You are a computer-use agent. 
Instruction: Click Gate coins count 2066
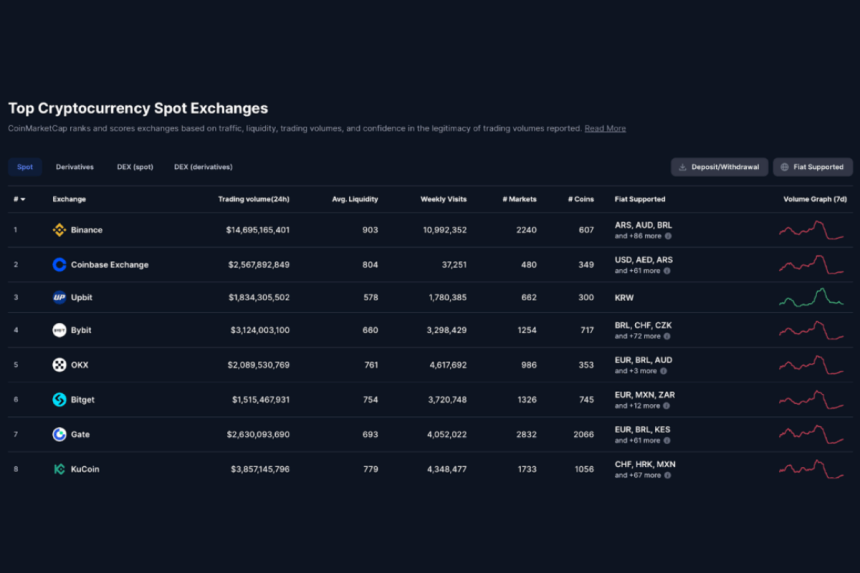click(x=584, y=434)
